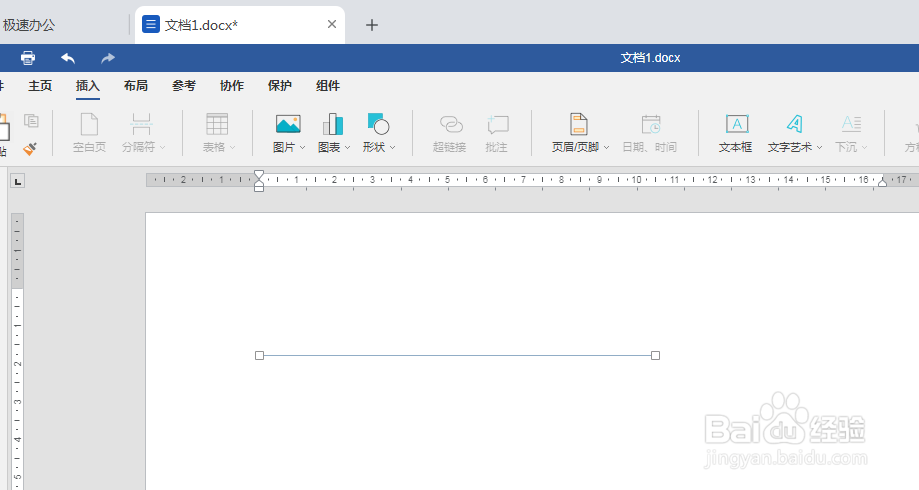Expand the 页眉/页脚 dropdown arrow
Viewport: 919px width, 490px height.
pyautogui.click(x=607, y=148)
